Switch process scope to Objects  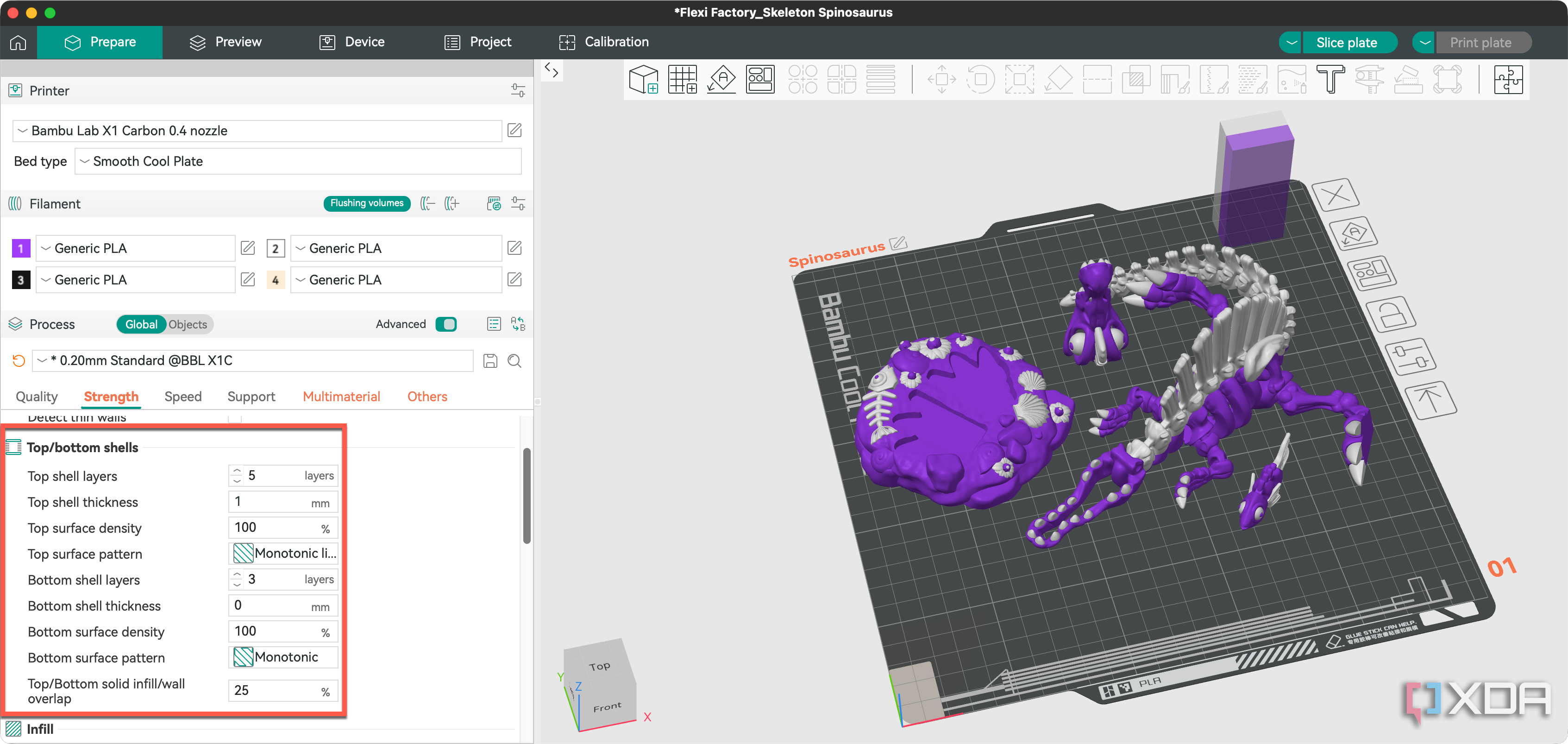click(x=188, y=324)
